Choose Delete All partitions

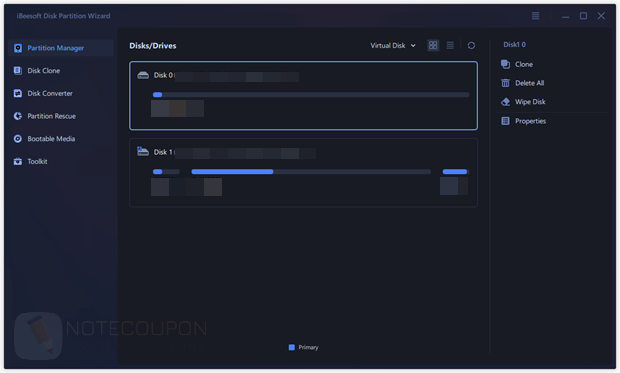pyautogui.click(x=529, y=83)
